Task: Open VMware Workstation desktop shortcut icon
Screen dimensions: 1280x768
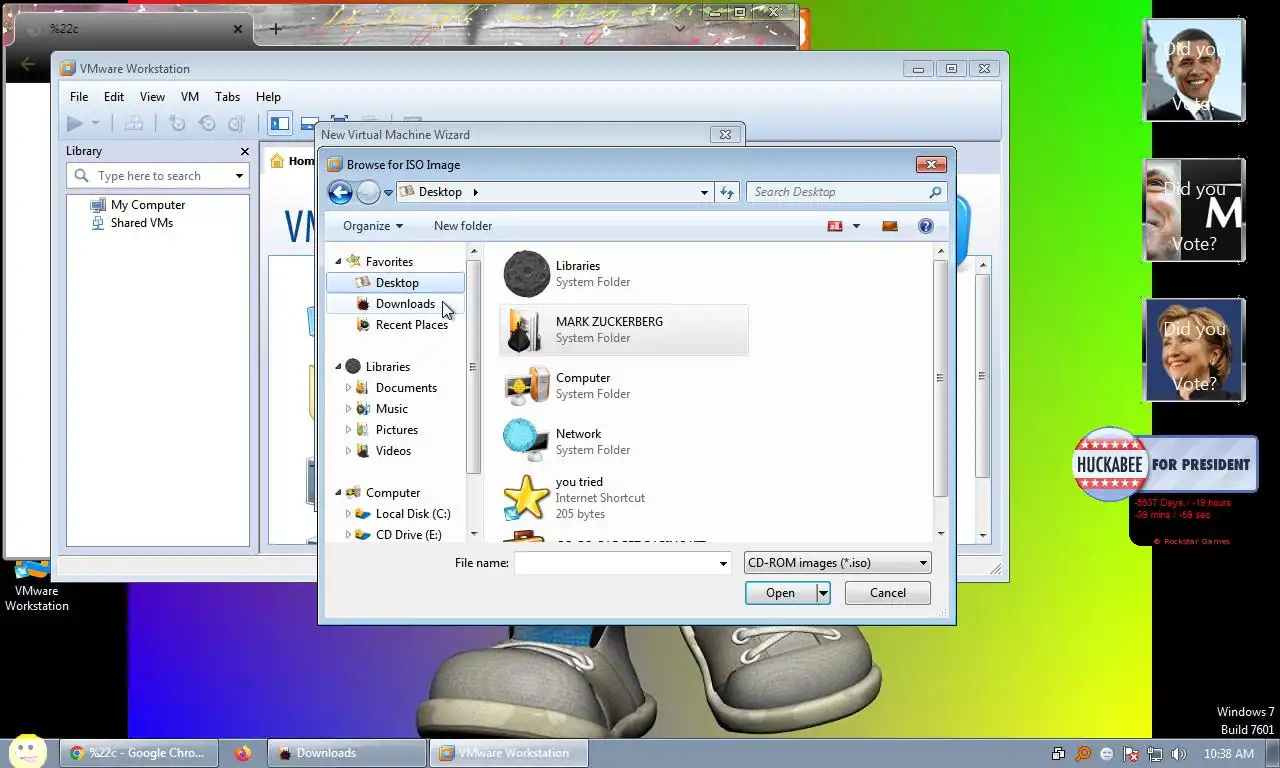Action: click(x=32, y=571)
